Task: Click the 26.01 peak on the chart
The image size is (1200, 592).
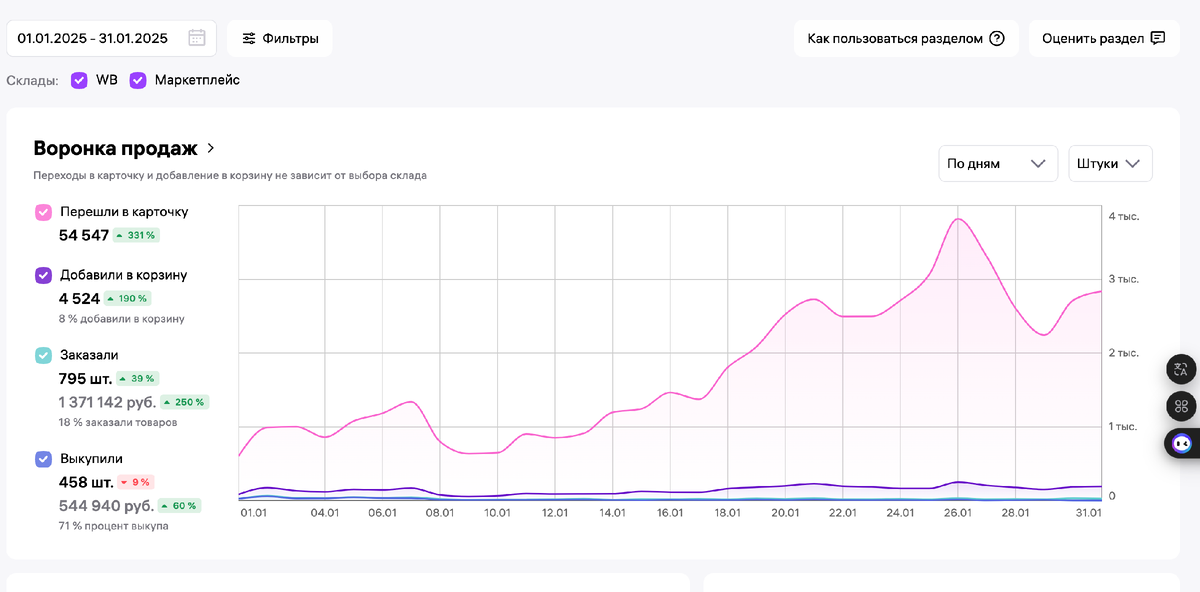Action: 958,219
